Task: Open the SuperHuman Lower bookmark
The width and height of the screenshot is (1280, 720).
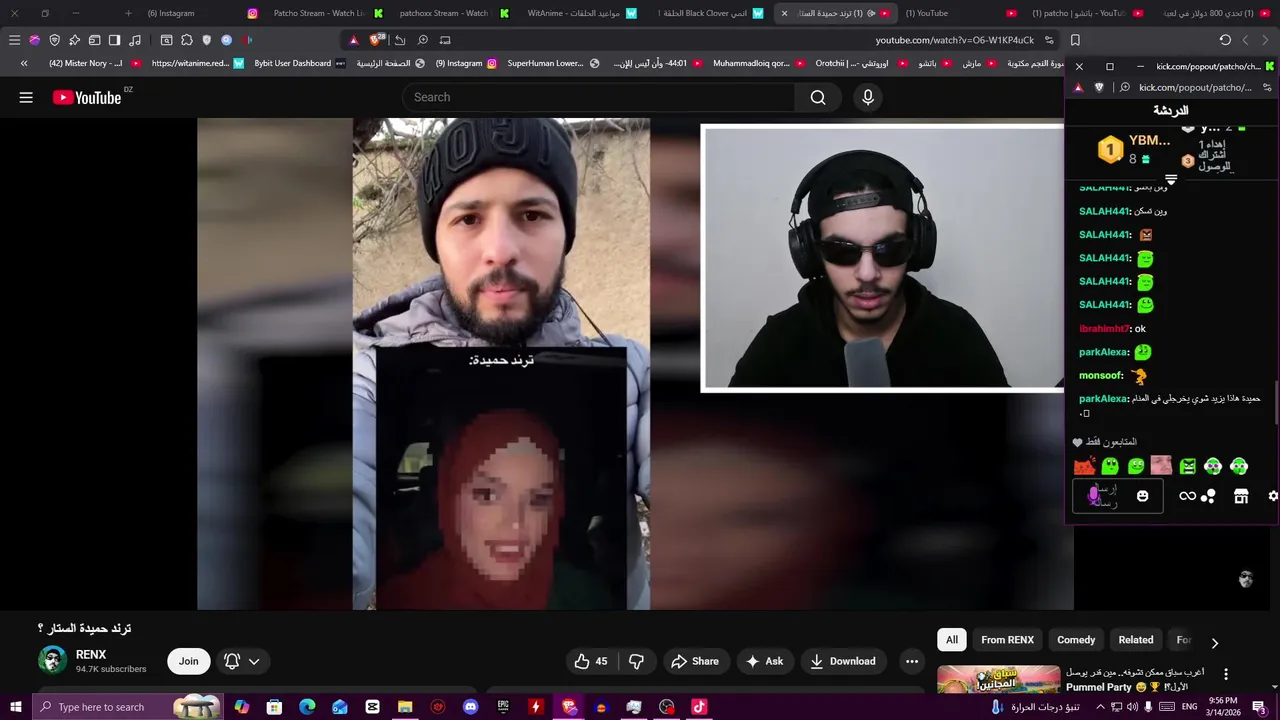Action: point(553,63)
